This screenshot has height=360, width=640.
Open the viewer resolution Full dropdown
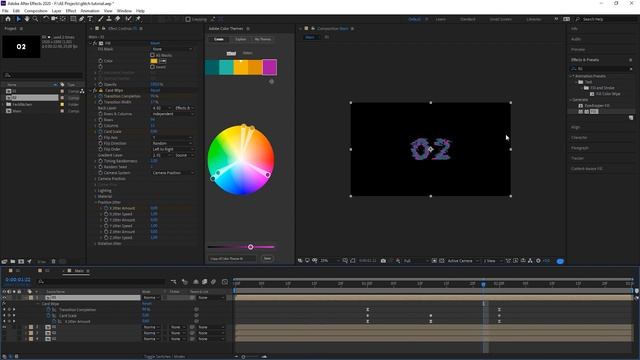point(416,260)
